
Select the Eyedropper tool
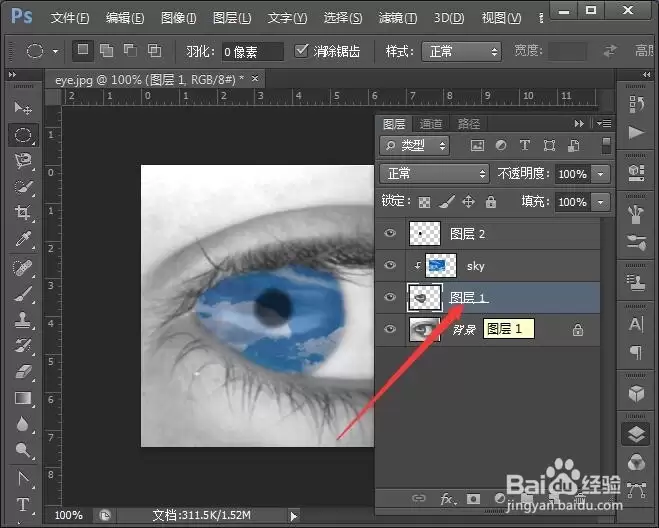pyautogui.click(x=23, y=239)
